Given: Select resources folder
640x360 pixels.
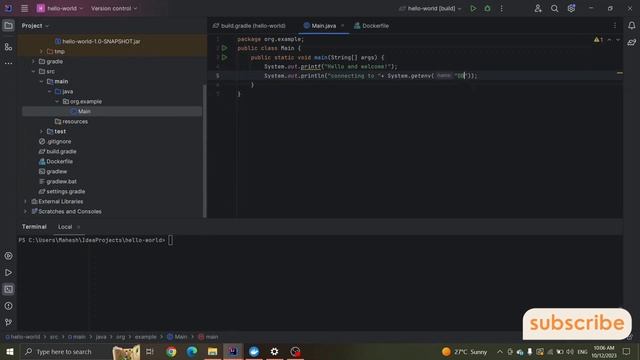Looking at the screenshot, I should [71, 122].
